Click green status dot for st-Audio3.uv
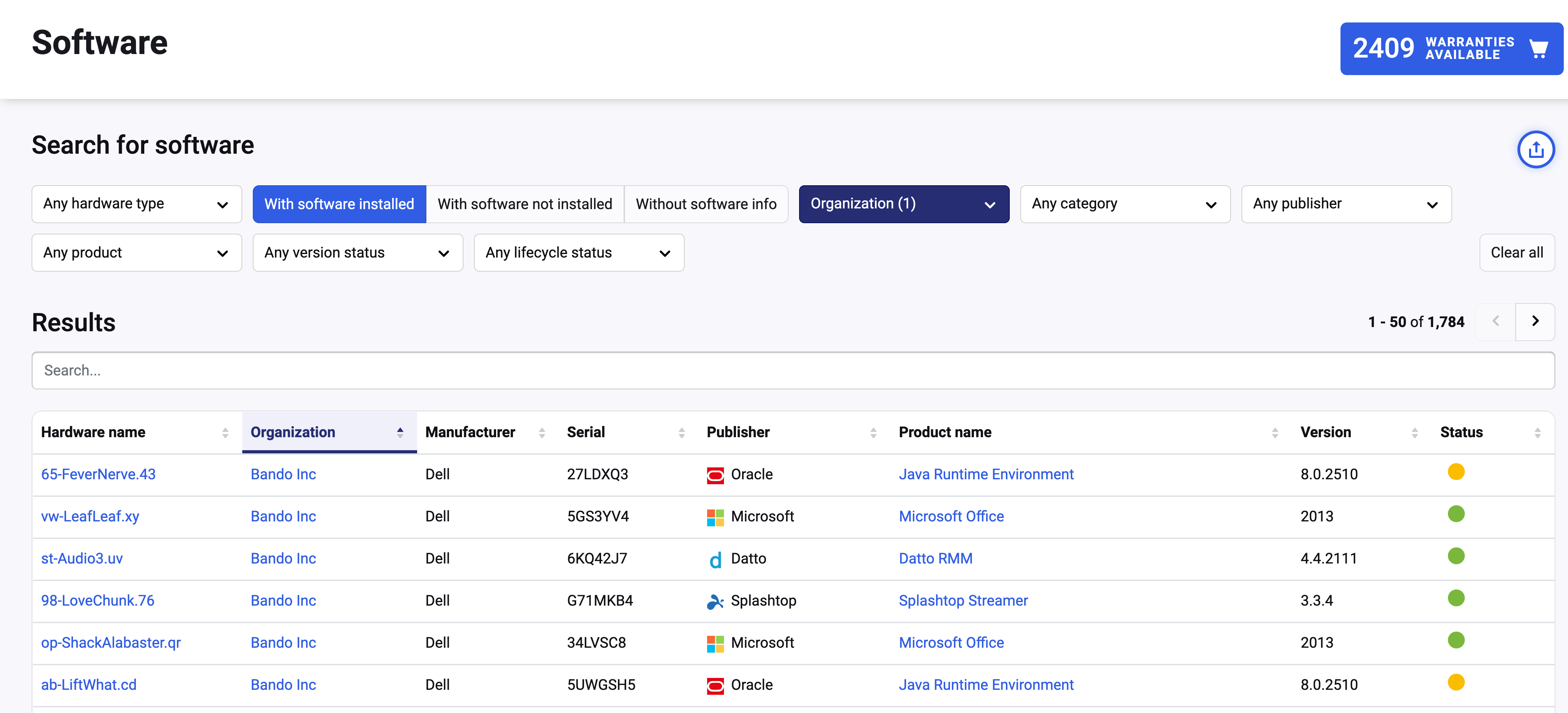This screenshot has width=1568, height=713. point(1455,555)
